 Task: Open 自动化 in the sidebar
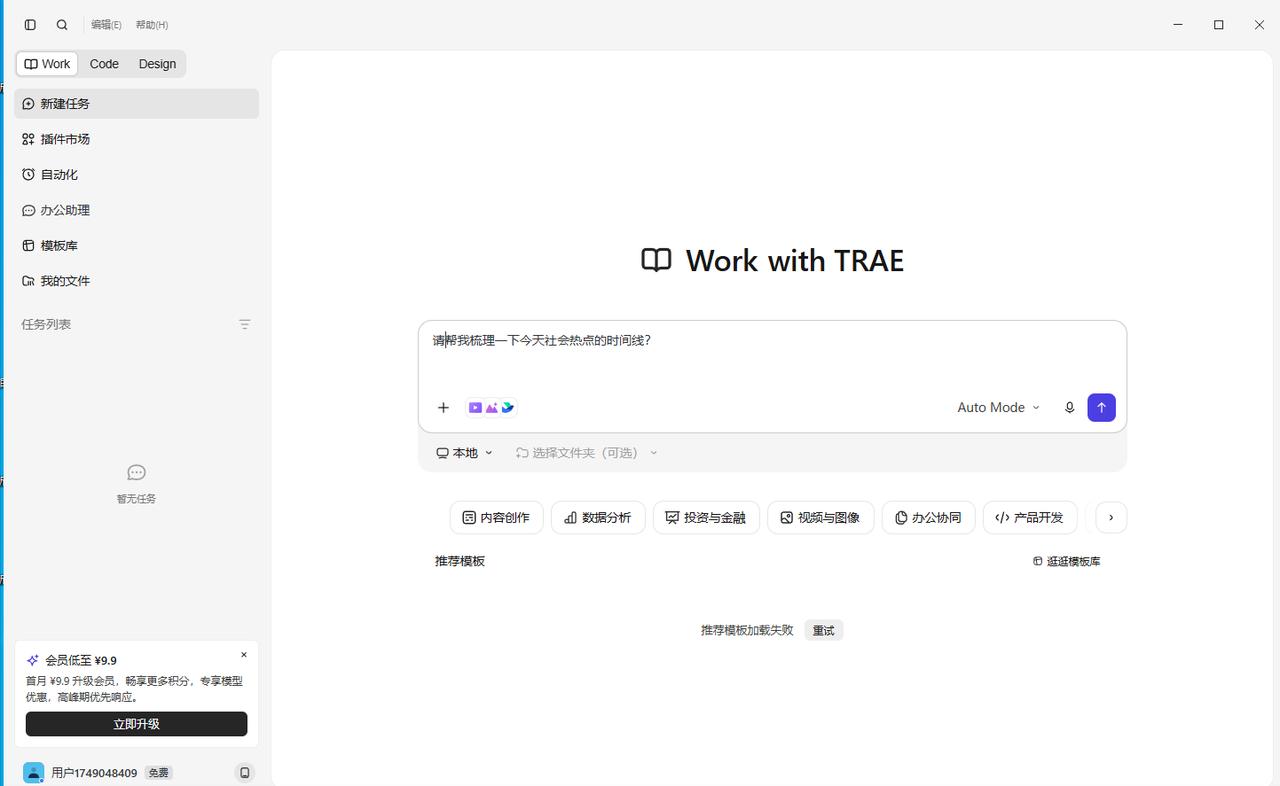coord(136,175)
